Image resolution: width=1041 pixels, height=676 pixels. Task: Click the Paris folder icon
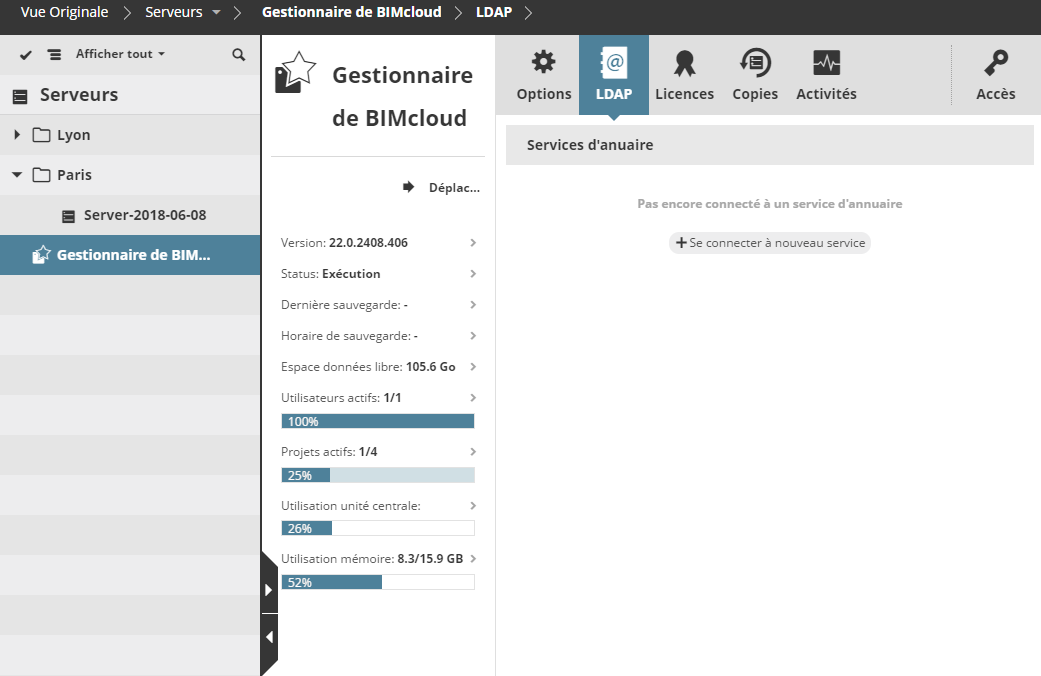[x=42, y=175]
